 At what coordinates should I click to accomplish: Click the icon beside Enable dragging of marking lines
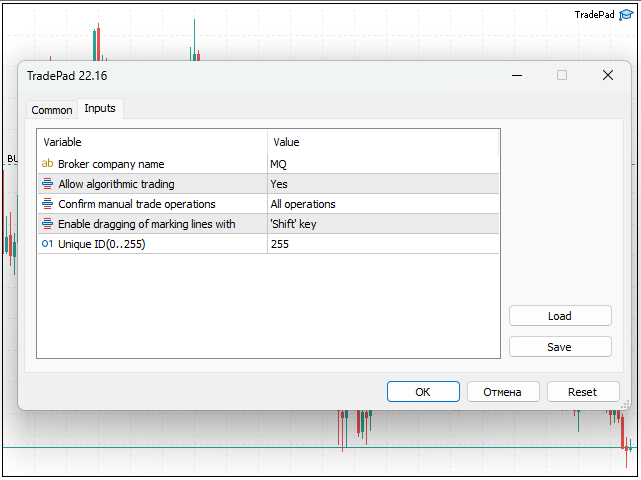point(47,224)
